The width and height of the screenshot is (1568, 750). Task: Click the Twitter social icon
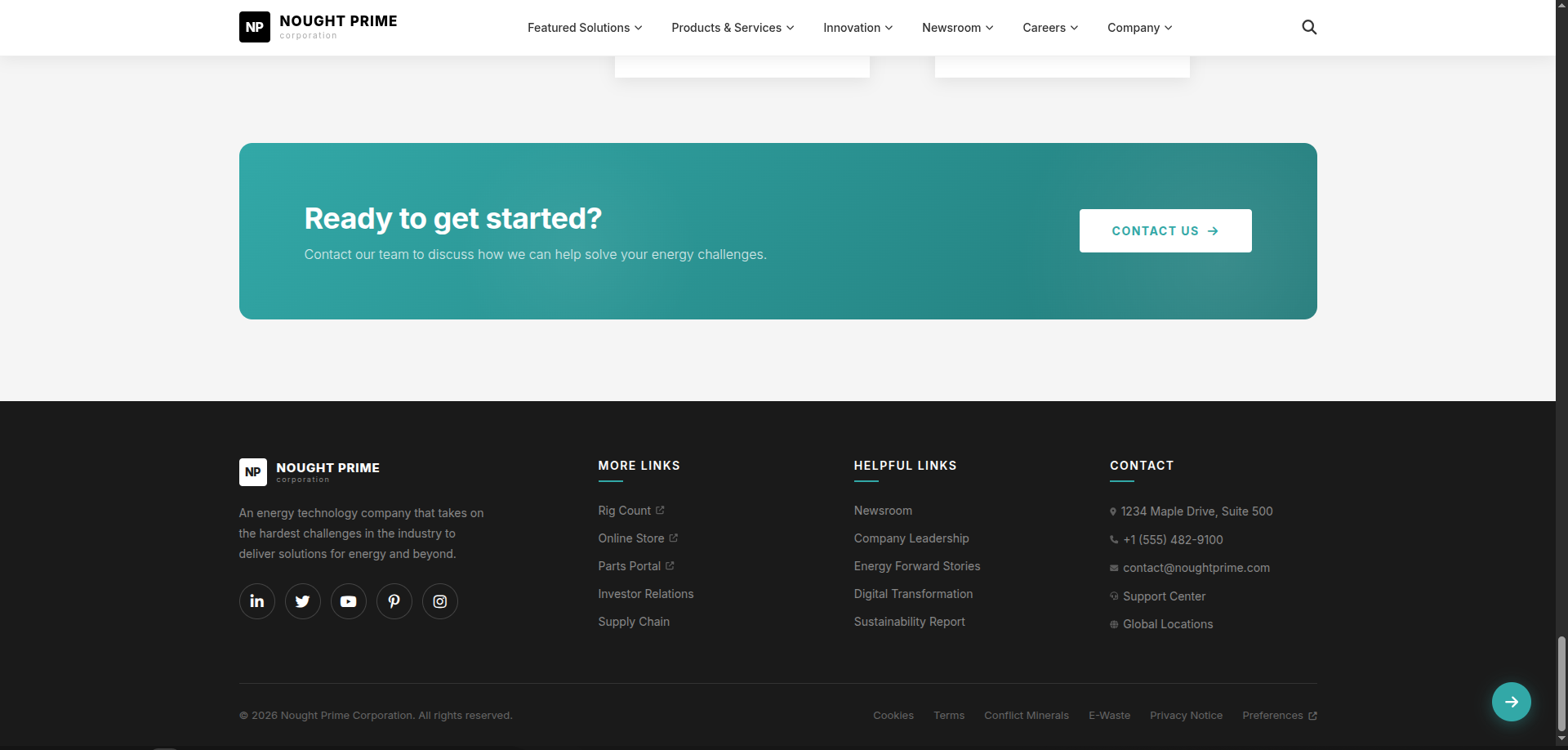[x=302, y=600]
